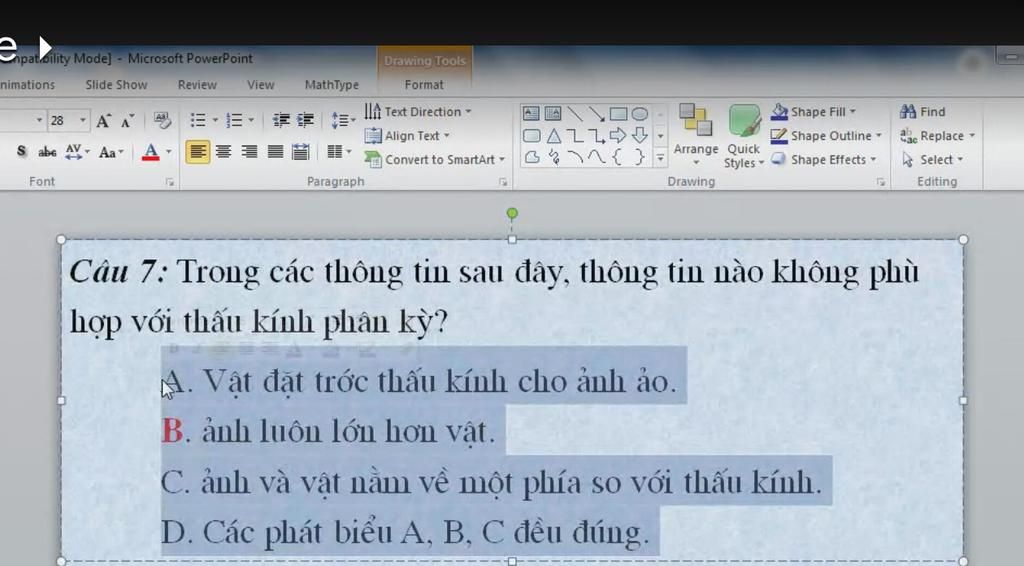Choose the straight Line shape

tap(575, 114)
